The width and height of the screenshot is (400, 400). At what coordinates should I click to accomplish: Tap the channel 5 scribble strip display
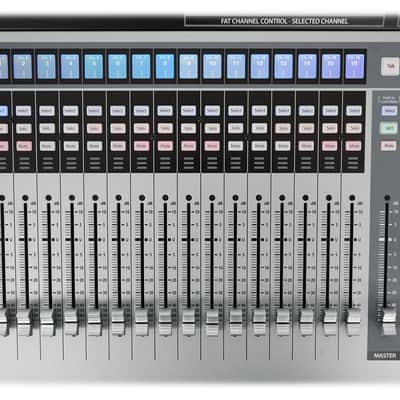[94, 67]
